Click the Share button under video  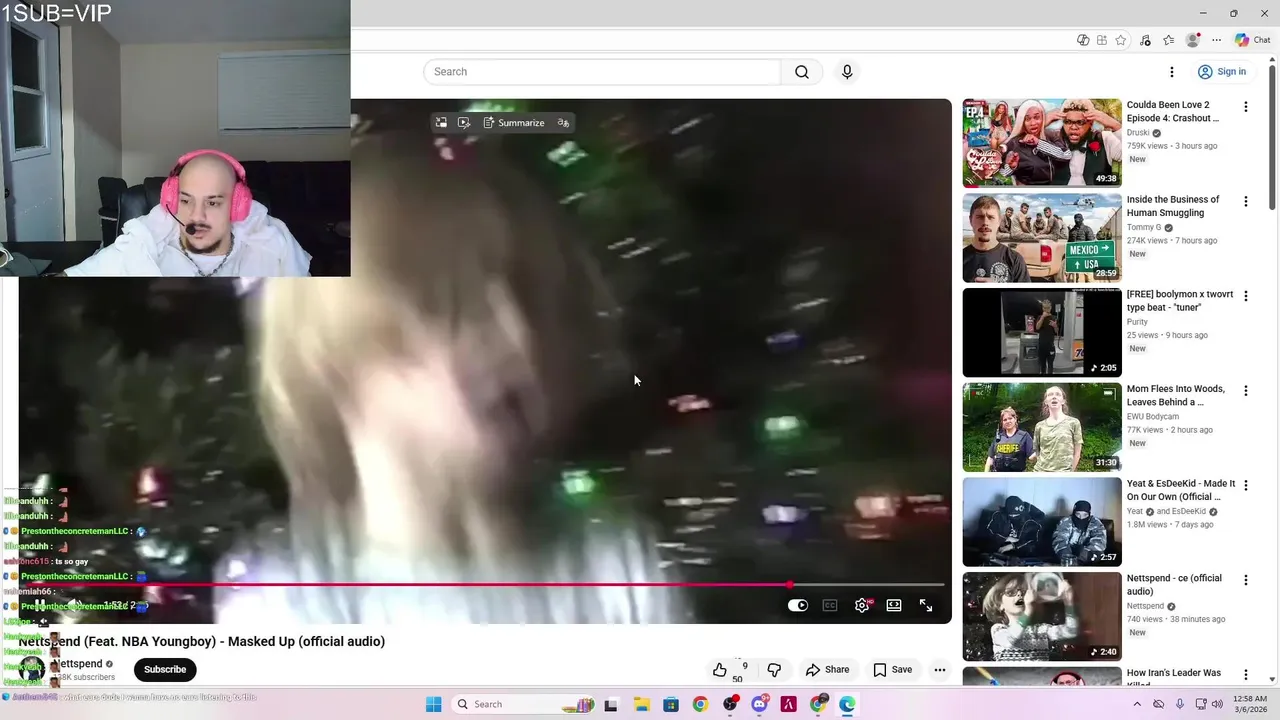(827, 670)
